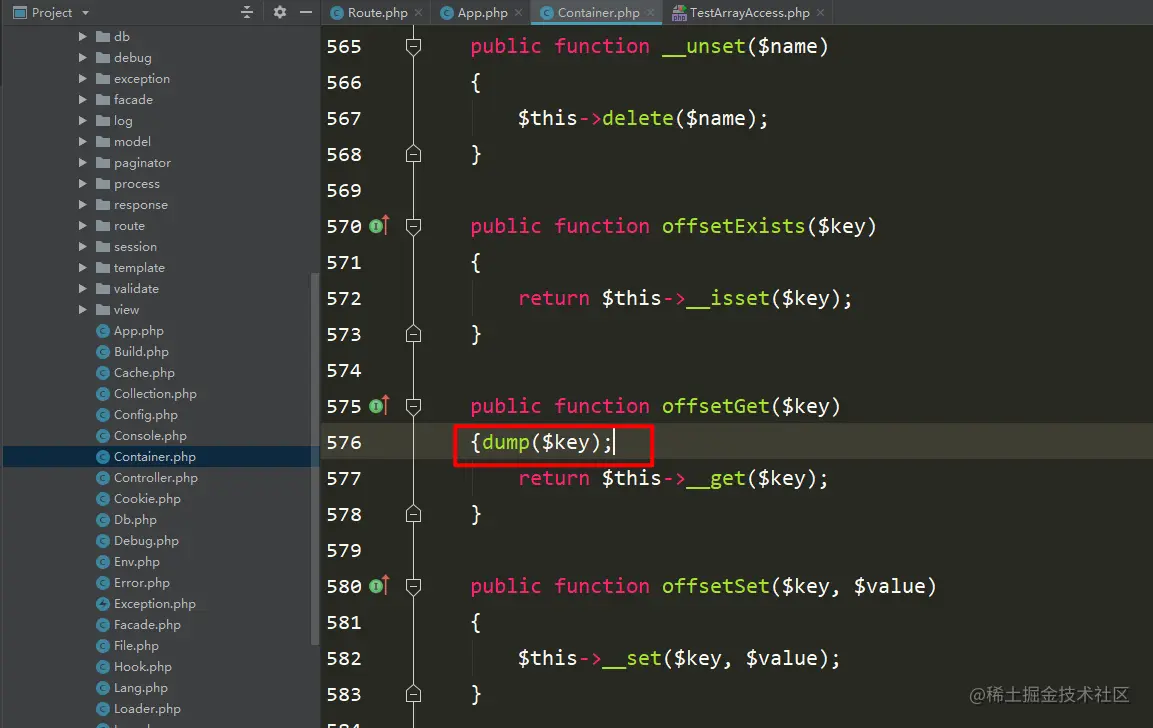The image size is (1153, 728).
Task: Click the File.php class icon
Action: [x=103, y=646]
